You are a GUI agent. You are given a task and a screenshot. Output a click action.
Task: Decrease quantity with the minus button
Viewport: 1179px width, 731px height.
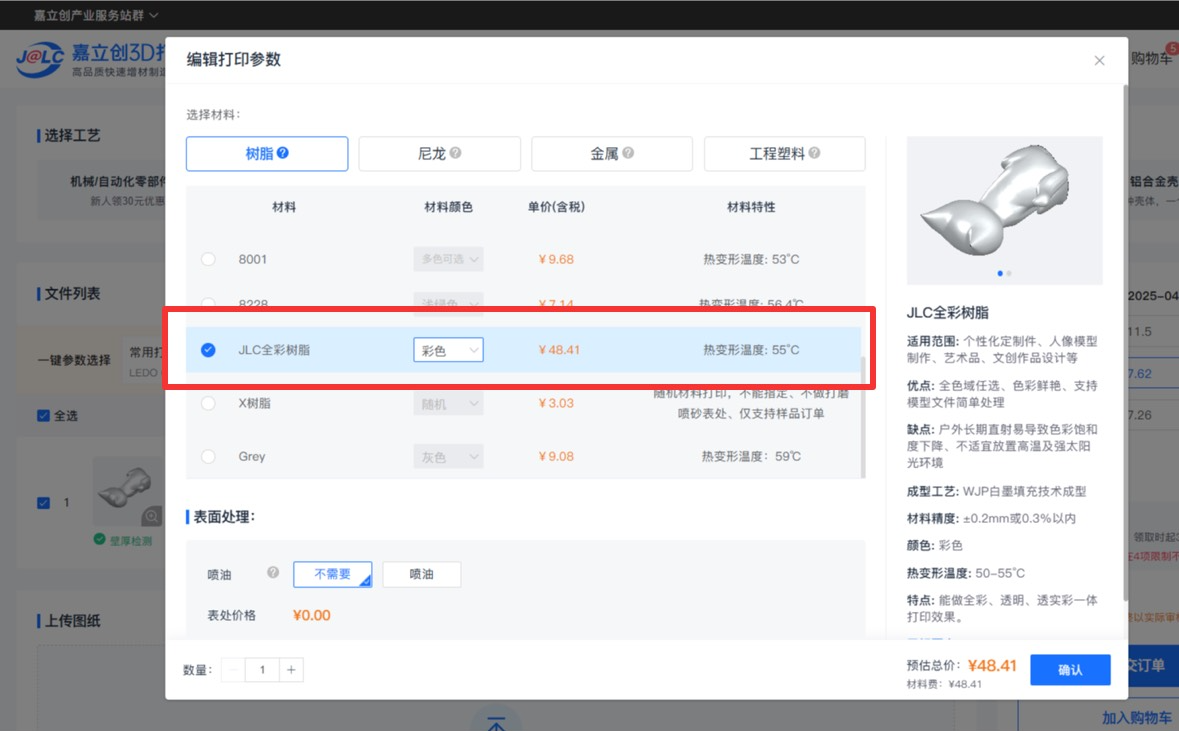[x=233, y=670]
